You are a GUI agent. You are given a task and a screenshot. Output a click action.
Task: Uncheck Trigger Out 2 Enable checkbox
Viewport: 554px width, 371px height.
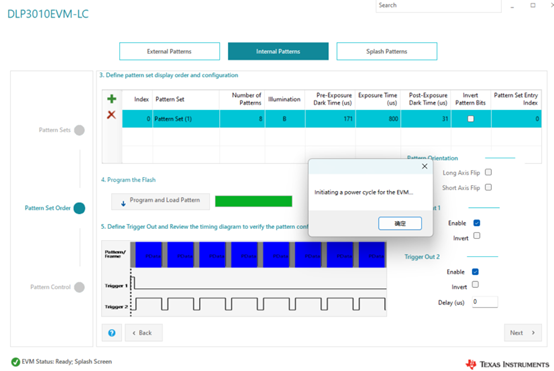click(475, 271)
